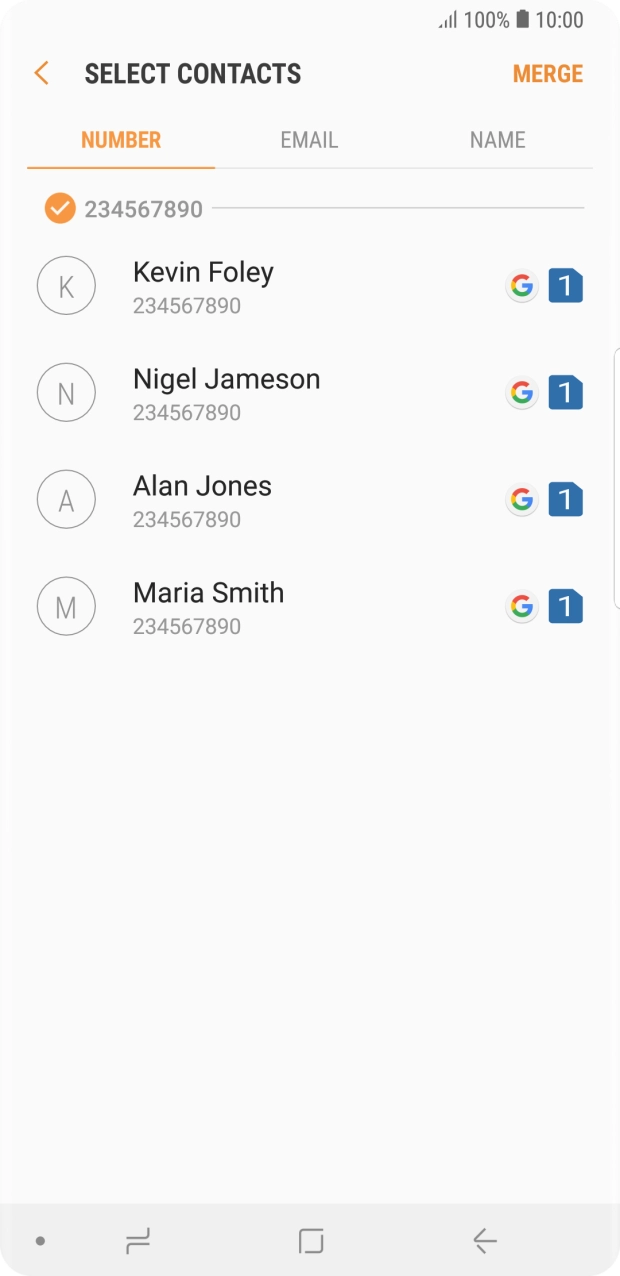Uncheck the 234567890 number group checkbox

(60, 209)
